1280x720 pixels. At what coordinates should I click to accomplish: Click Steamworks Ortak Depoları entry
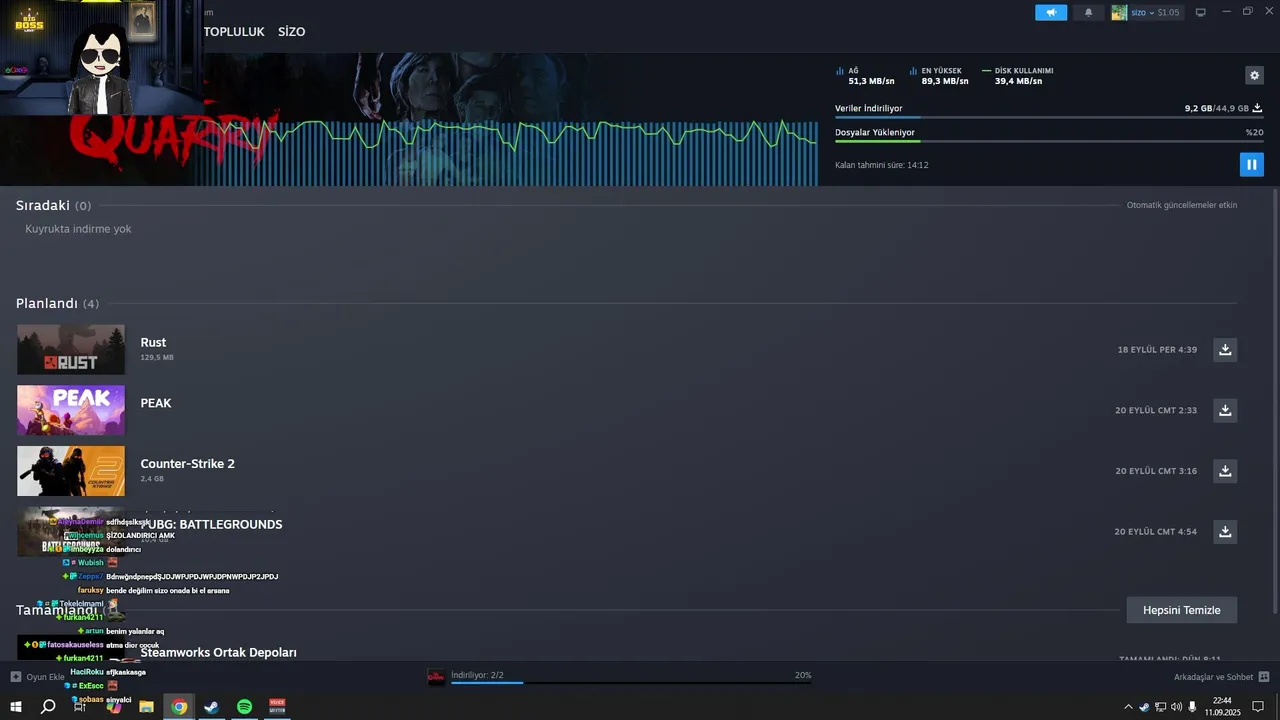pyautogui.click(x=218, y=652)
